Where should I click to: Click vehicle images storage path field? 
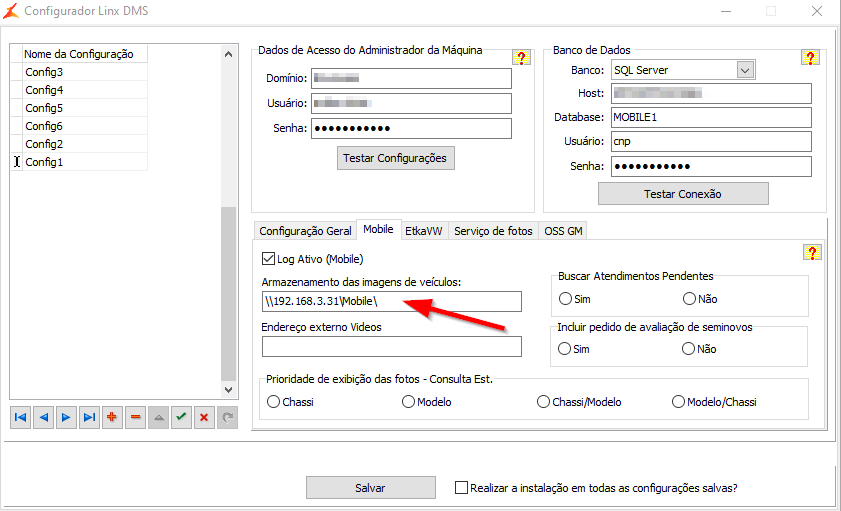coord(392,301)
